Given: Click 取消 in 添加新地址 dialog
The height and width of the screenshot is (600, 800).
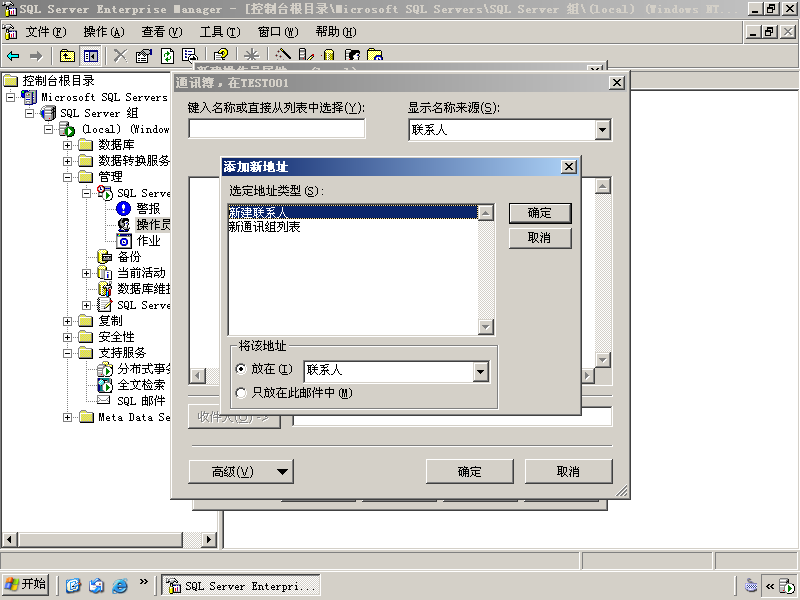Looking at the screenshot, I should 540,238.
